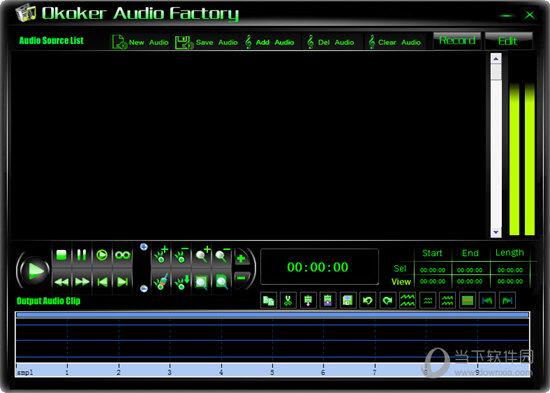The height and width of the screenshot is (393, 550).
Task: Click the zoom to selection magnifier icon
Action: click(x=202, y=282)
